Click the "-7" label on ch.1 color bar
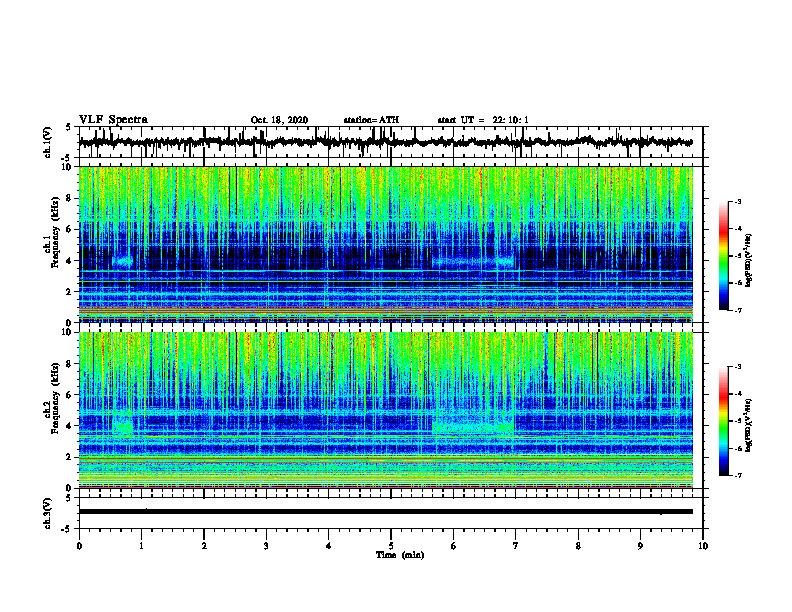The width and height of the screenshot is (792, 612). [x=738, y=310]
